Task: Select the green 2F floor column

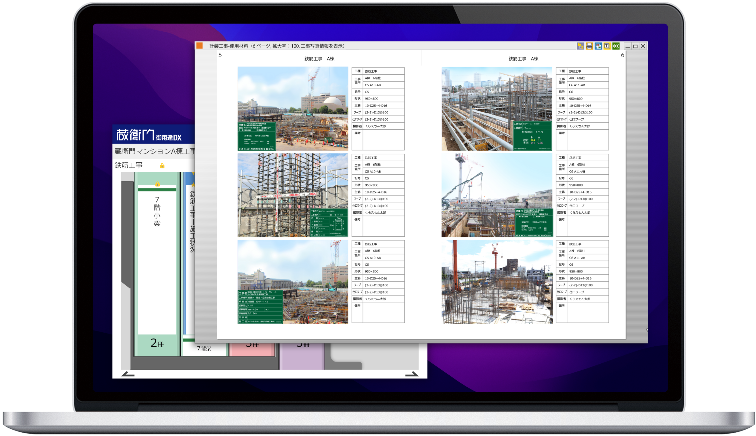Action: coord(156,262)
